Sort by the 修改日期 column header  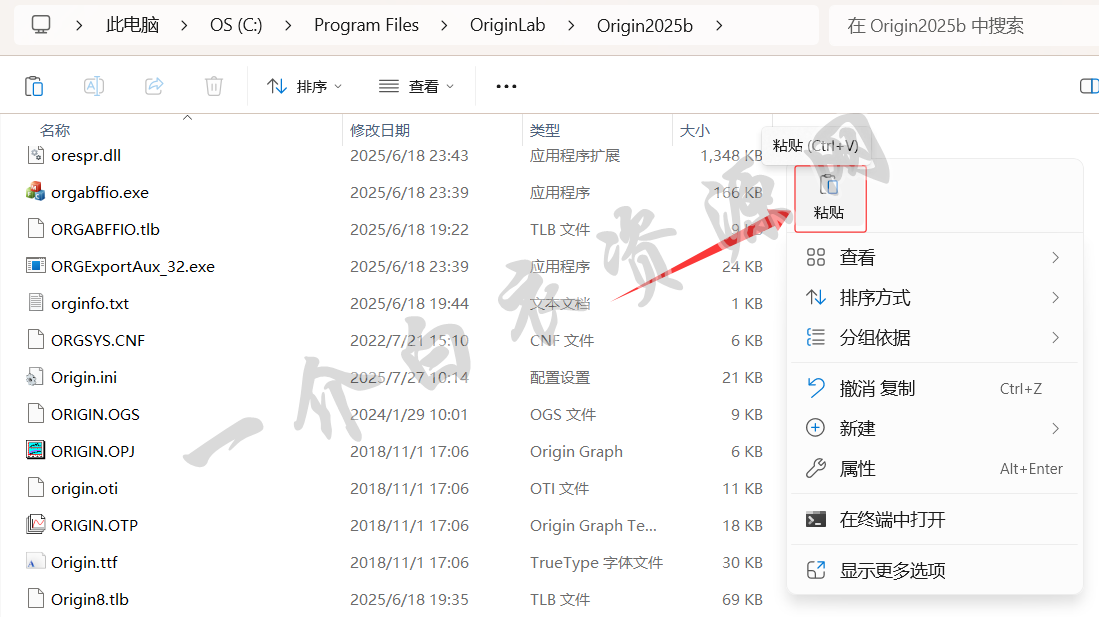380,130
